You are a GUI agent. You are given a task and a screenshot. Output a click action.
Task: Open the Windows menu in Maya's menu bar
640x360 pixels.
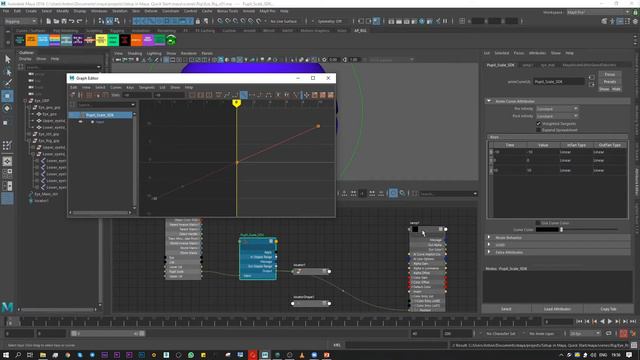tap(99, 11)
